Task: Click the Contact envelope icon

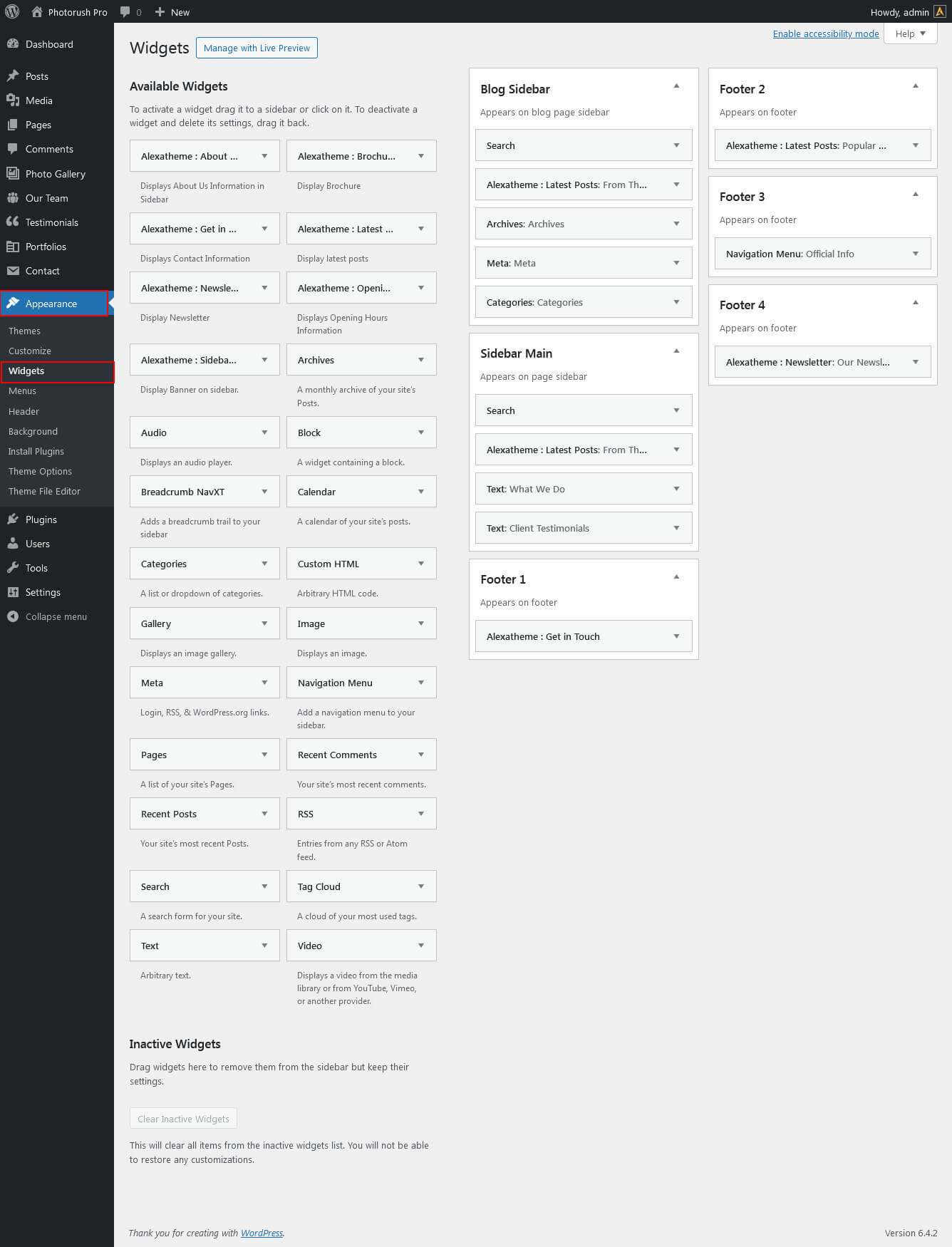Action: tap(13, 270)
